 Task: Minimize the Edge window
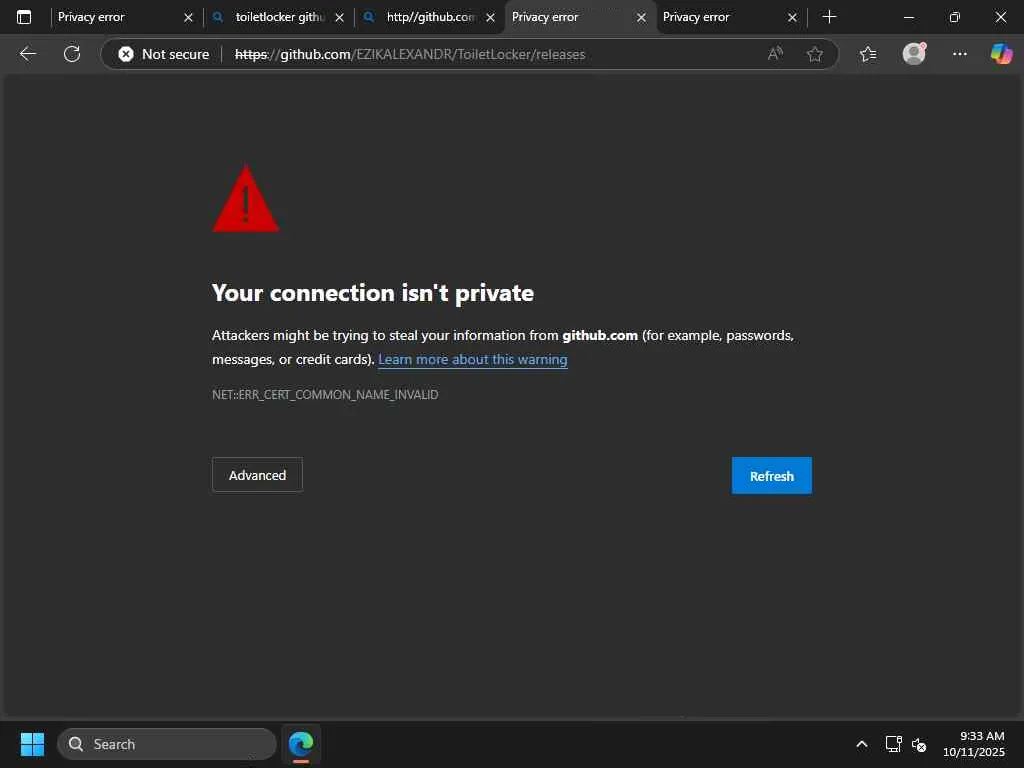(908, 17)
